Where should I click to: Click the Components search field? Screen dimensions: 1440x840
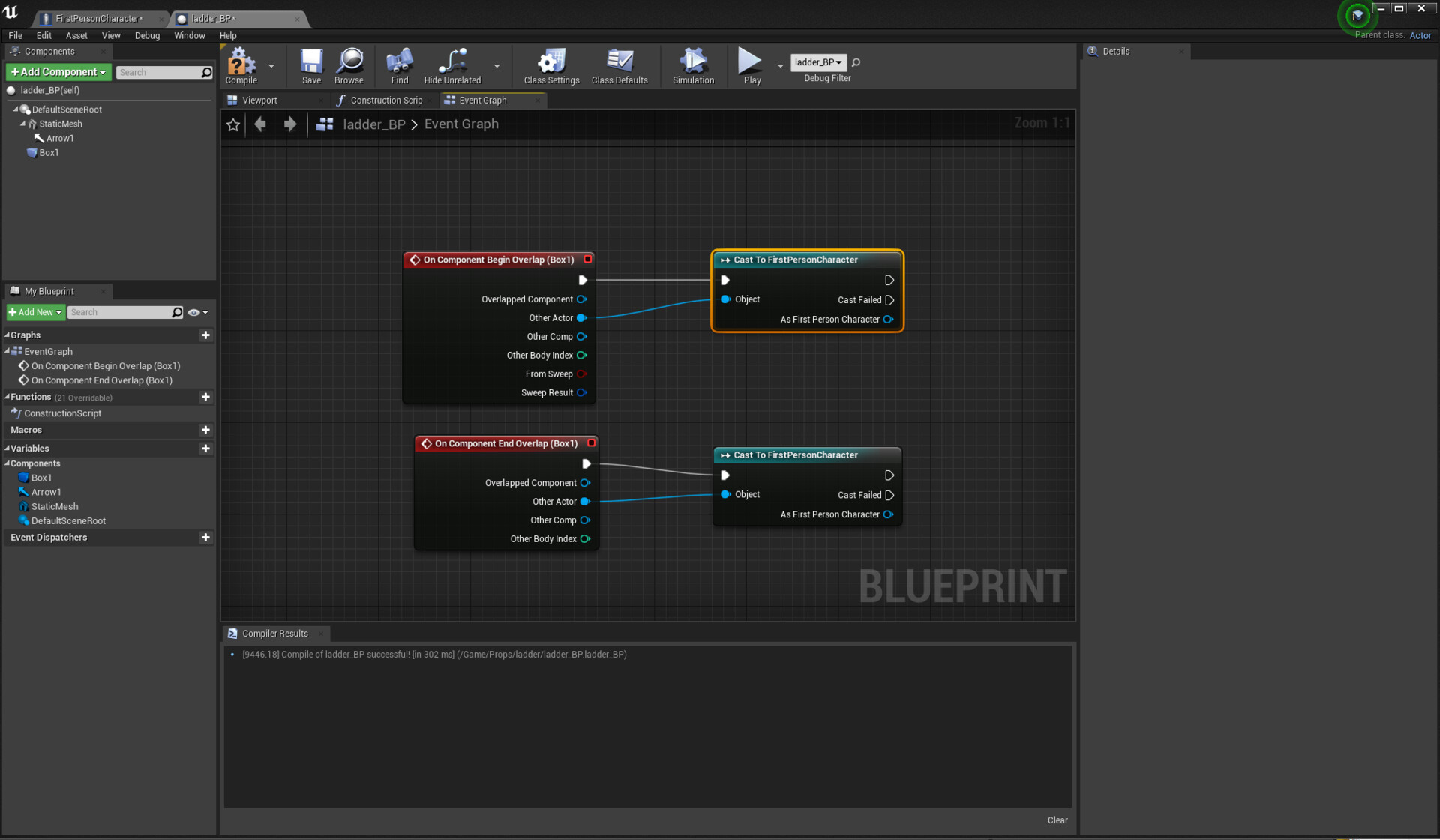159,73
